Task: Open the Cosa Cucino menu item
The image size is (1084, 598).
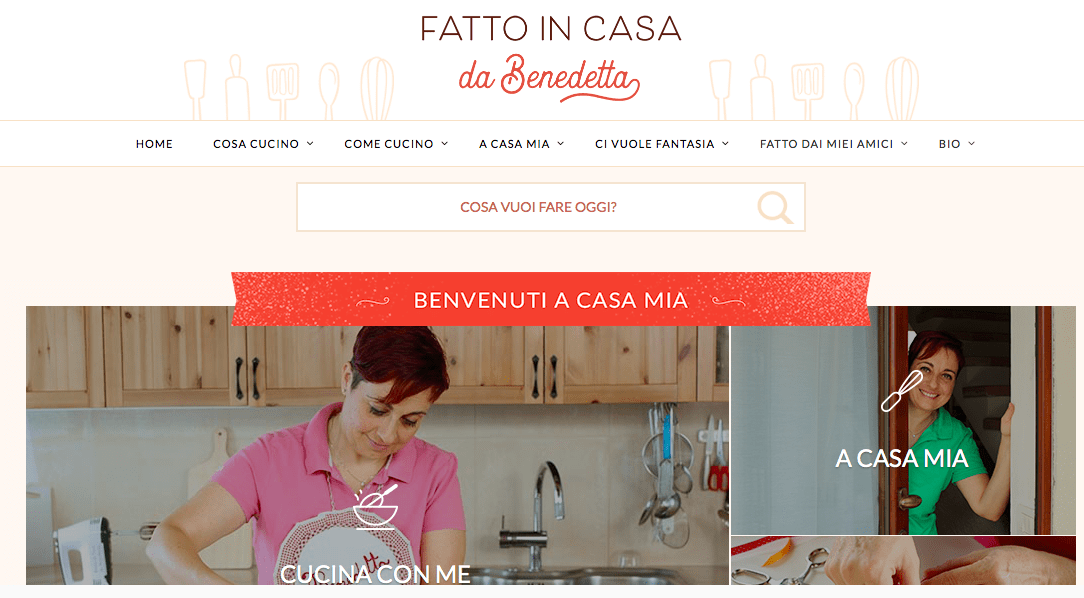Action: (x=256, y=144)
